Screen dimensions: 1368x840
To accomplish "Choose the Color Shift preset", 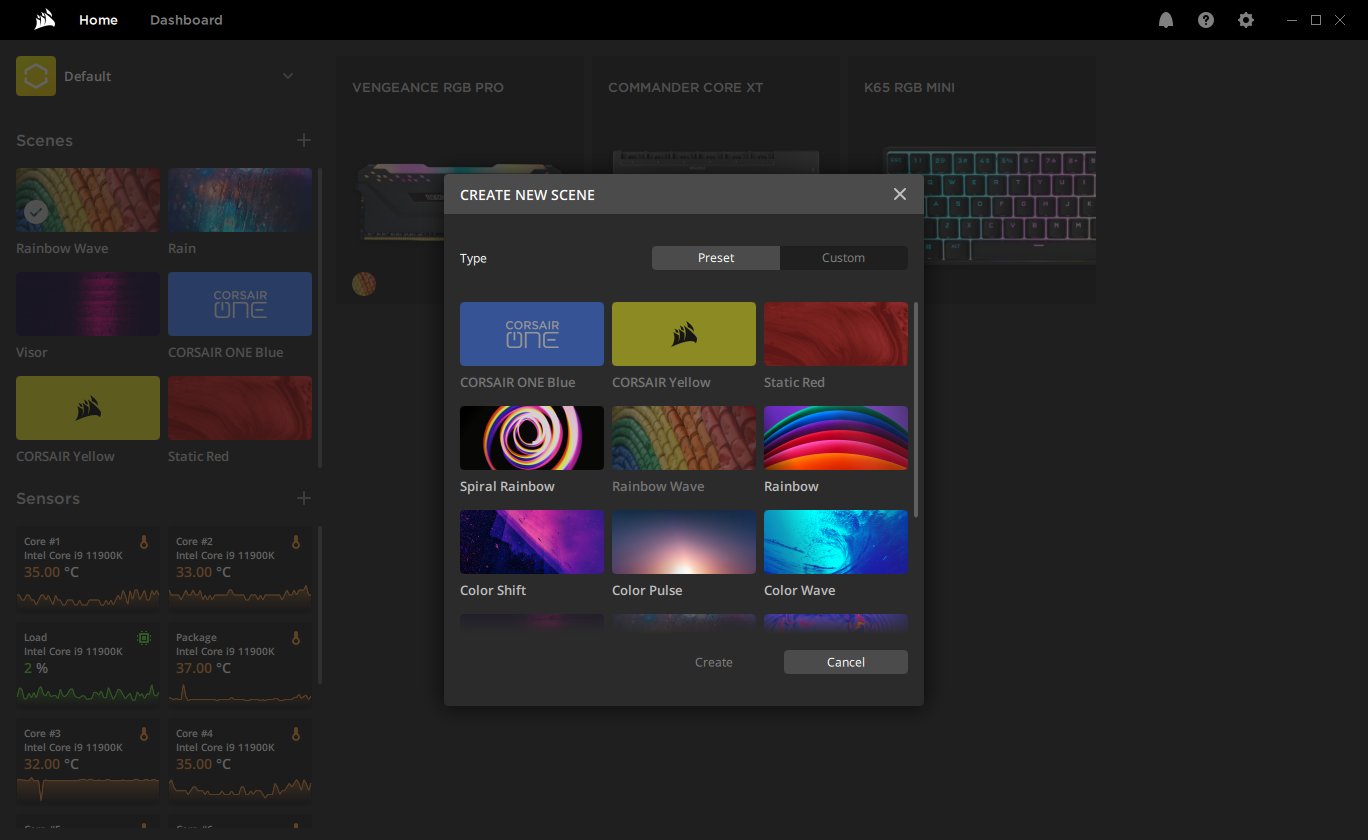I will click(x=532, y=542).
